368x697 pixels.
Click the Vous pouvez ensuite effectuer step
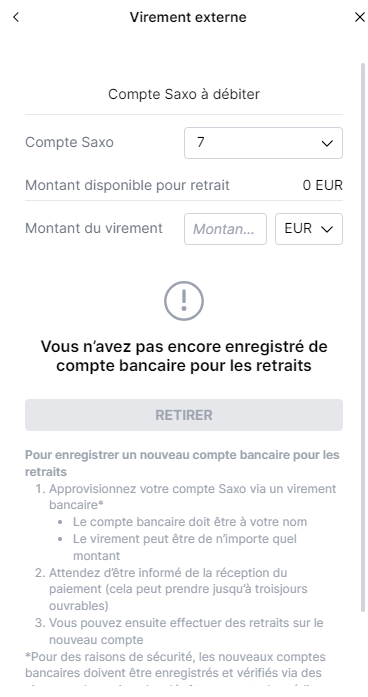186,631
